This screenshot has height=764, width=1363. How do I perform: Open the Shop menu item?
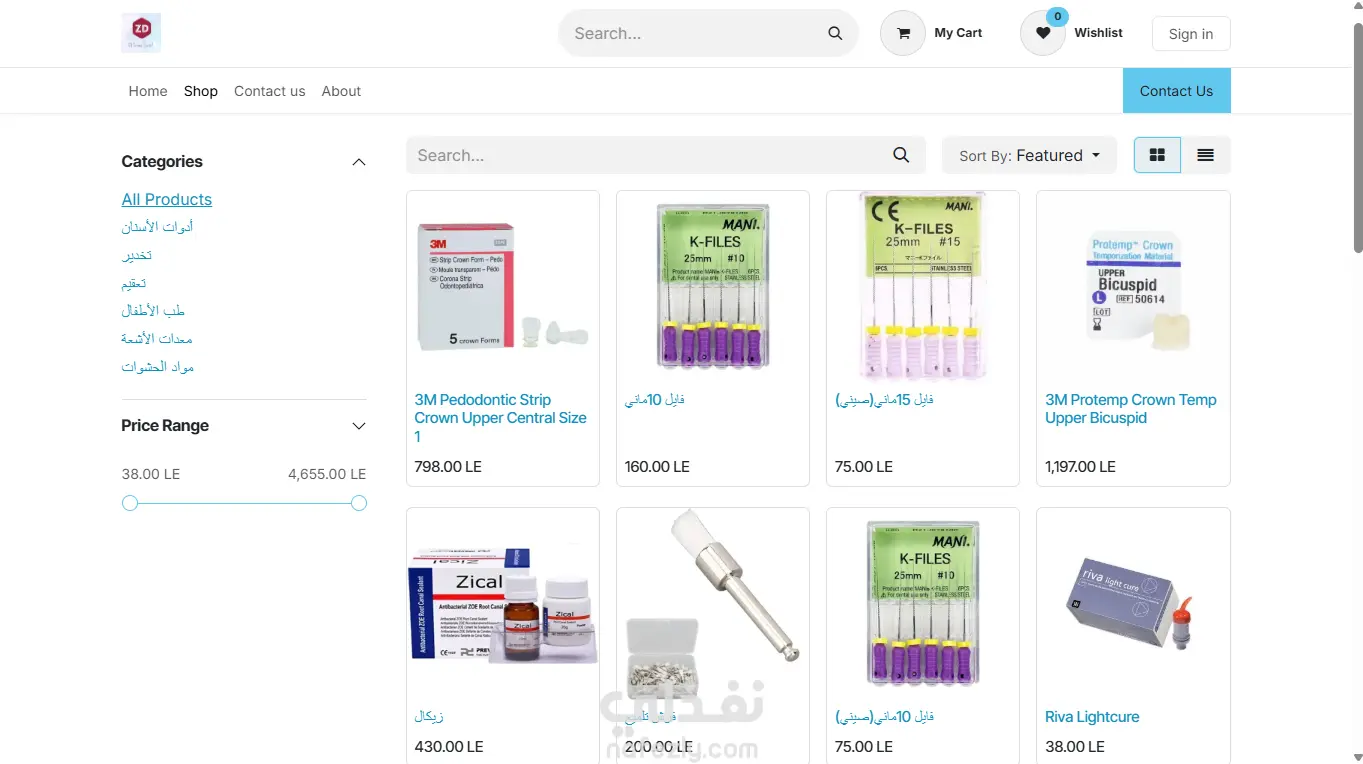coord(201,91)
